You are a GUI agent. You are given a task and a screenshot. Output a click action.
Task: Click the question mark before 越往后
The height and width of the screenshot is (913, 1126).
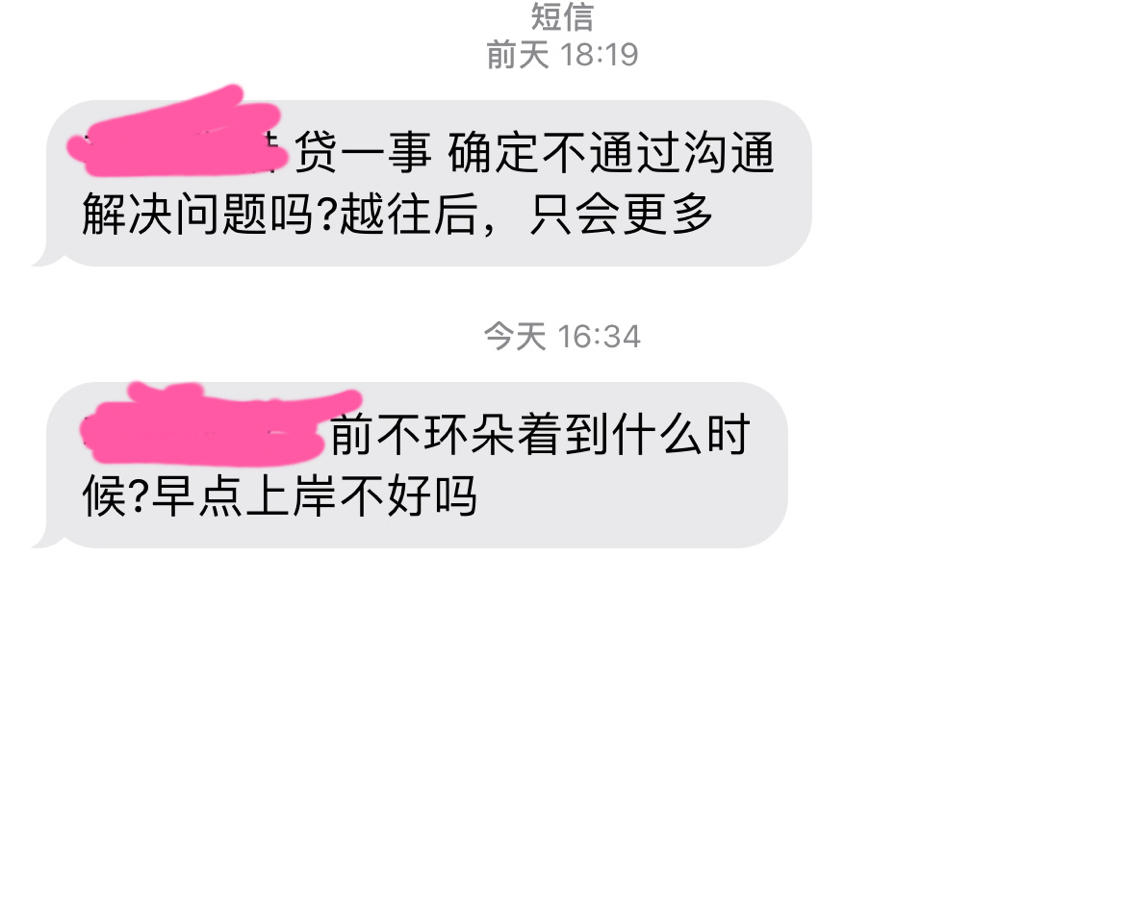[327, 214]
